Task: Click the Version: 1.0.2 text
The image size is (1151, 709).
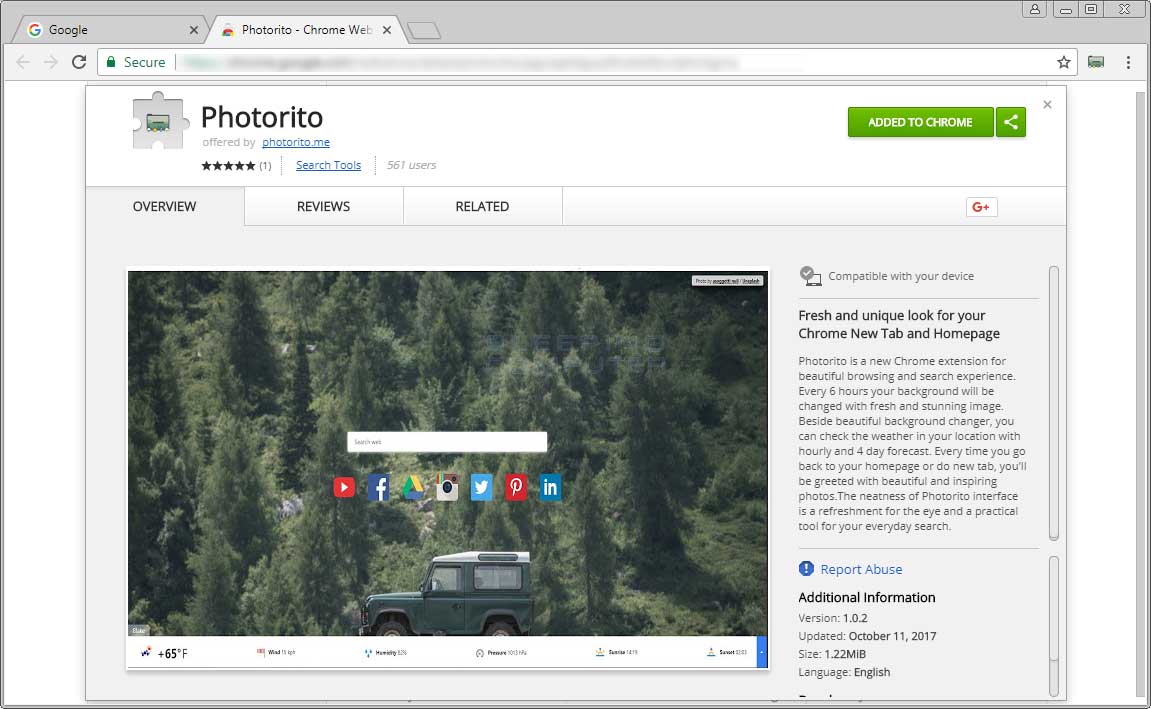Action: [x=832, y=618]
